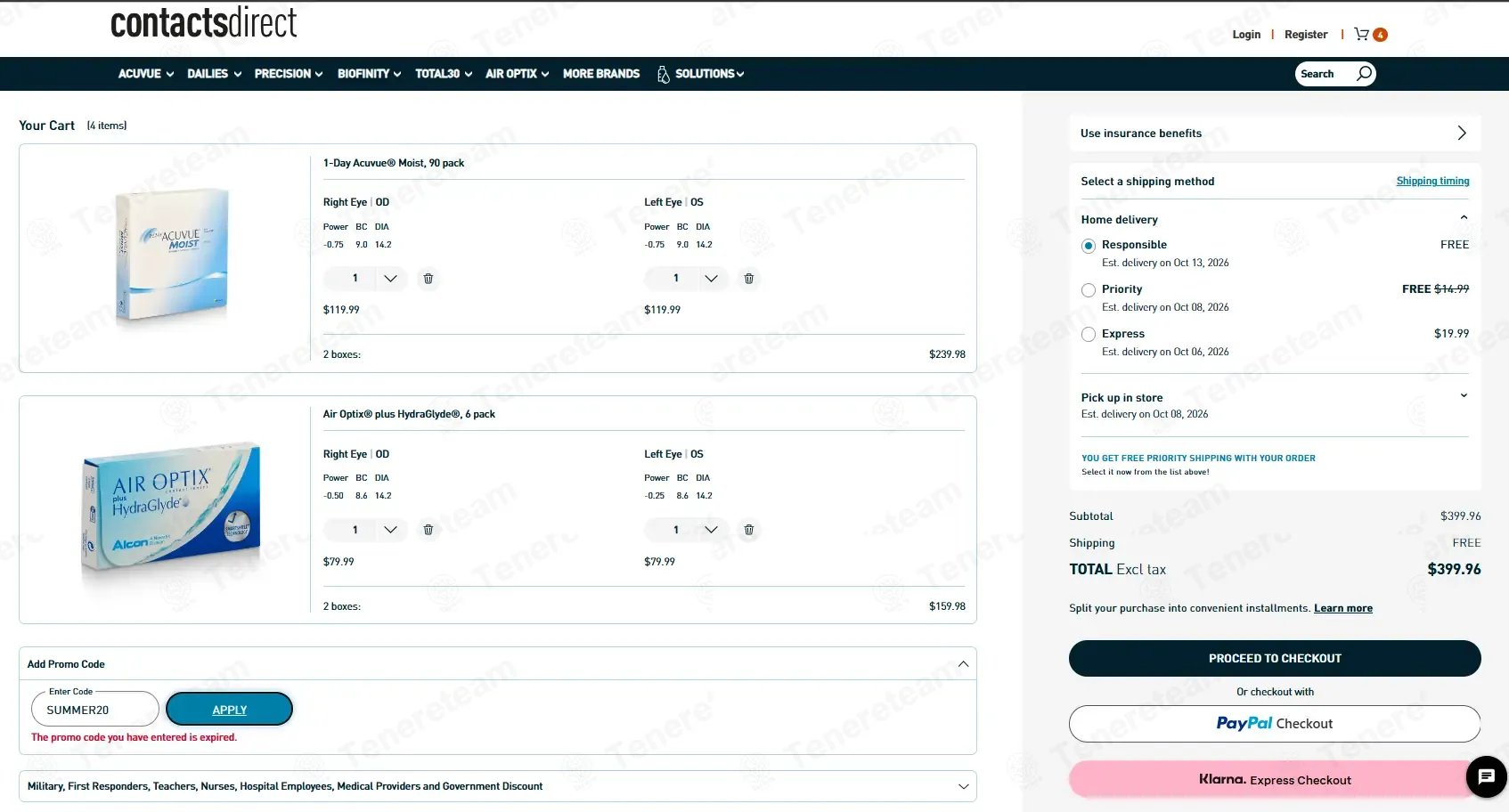Screen dimensions: 1509x812
Task: Open the ACUVUE menu
Action: pos(146,74)
